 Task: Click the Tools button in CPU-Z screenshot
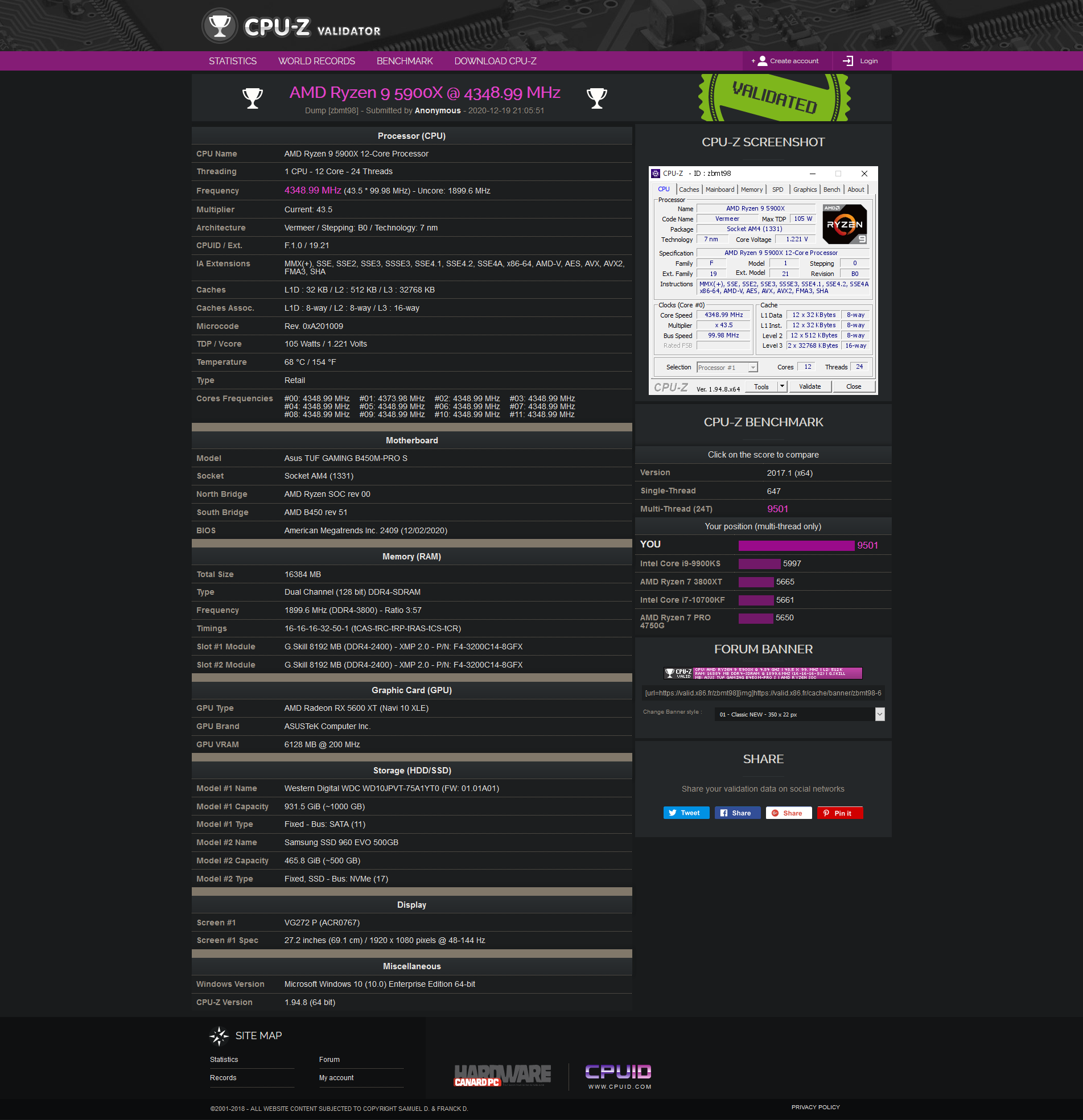tap(761, 386)
